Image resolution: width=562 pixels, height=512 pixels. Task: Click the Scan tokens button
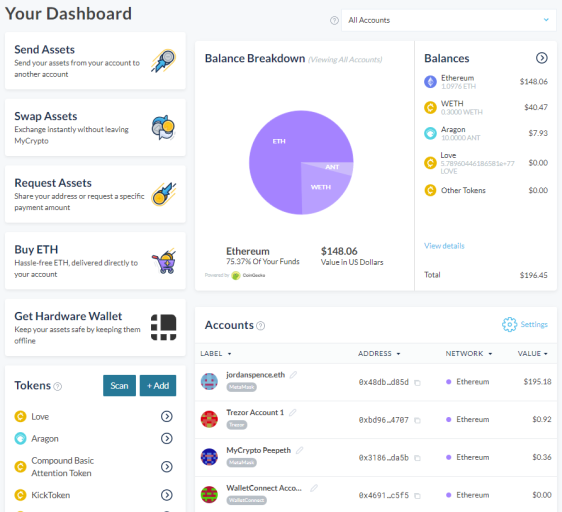[119, 385]
